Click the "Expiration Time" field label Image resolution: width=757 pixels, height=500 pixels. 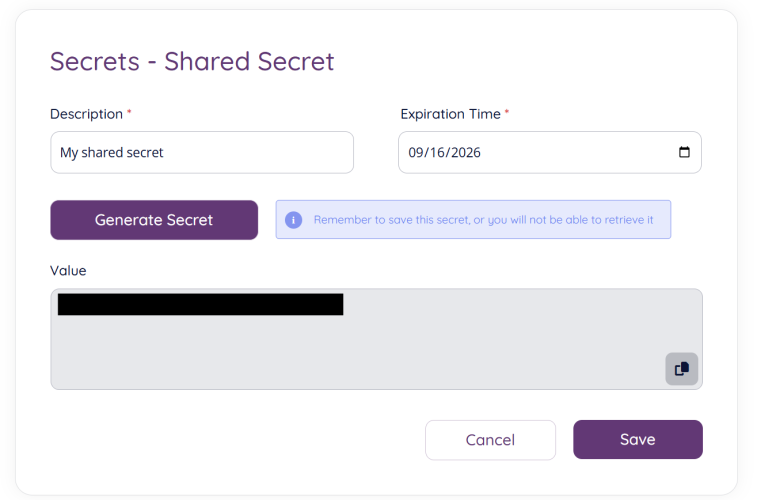click(450, 114)
